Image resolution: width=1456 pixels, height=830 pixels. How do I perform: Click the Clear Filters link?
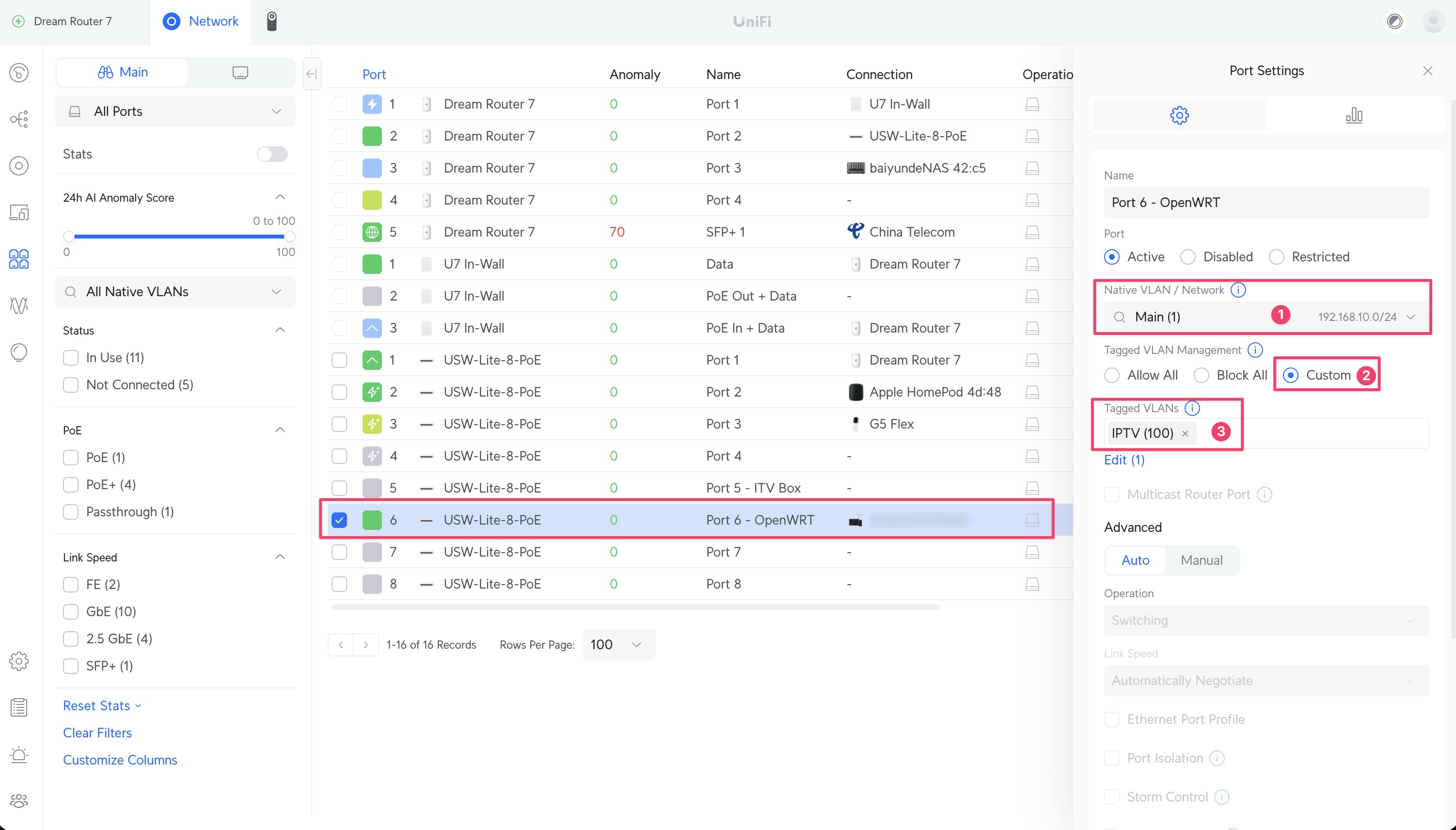97,733
